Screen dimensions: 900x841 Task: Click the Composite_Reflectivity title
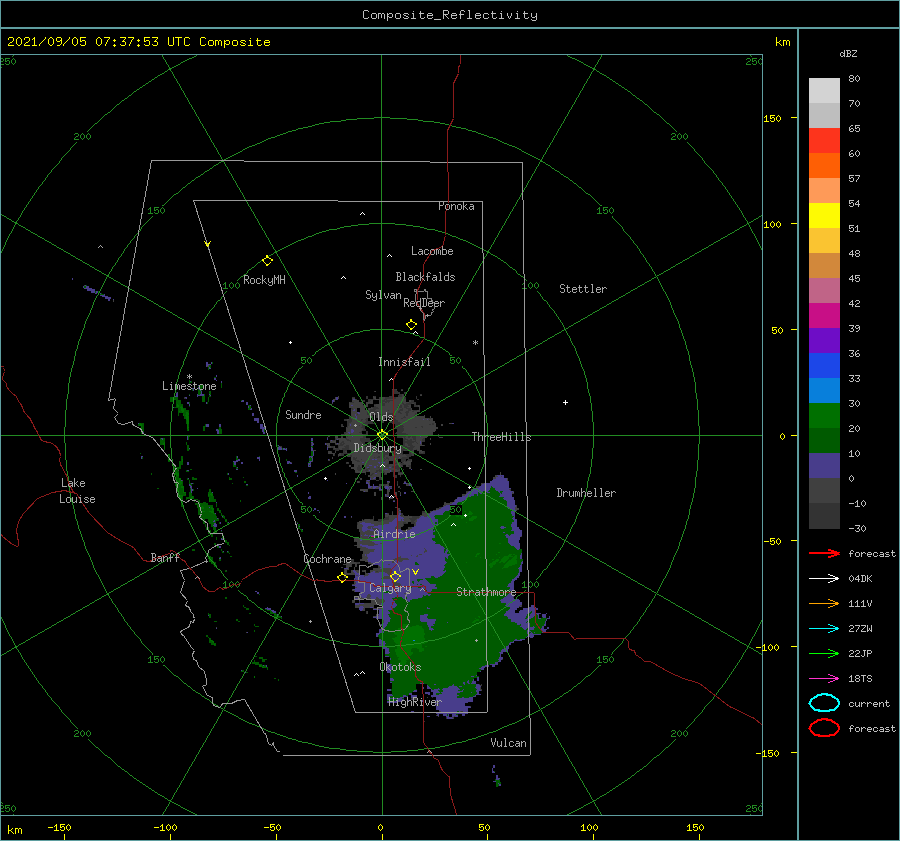[449, 15]
